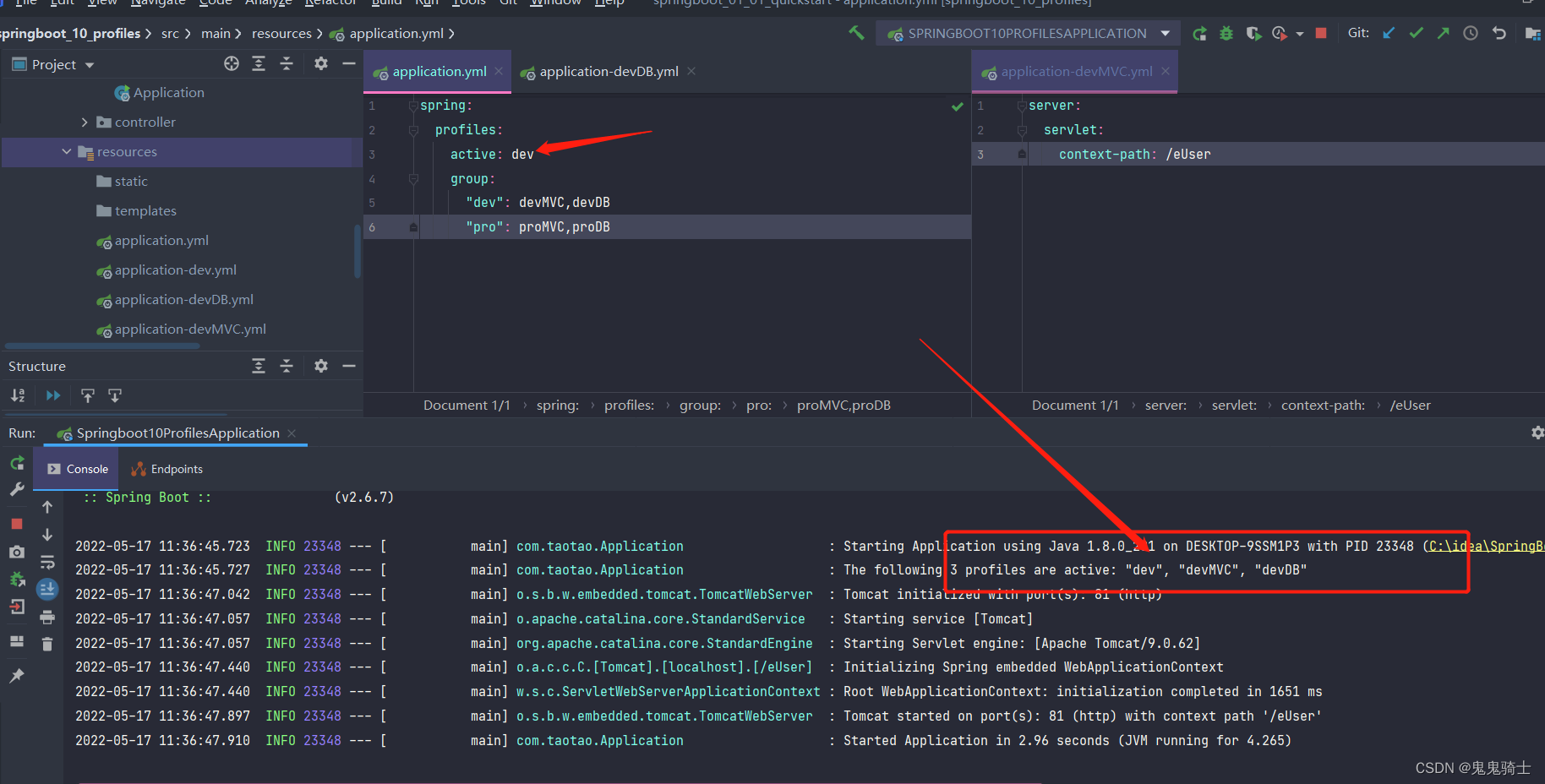Build project with the hammer icon
The width and height of the screenshot is (1545, 784).
point(856,33)
